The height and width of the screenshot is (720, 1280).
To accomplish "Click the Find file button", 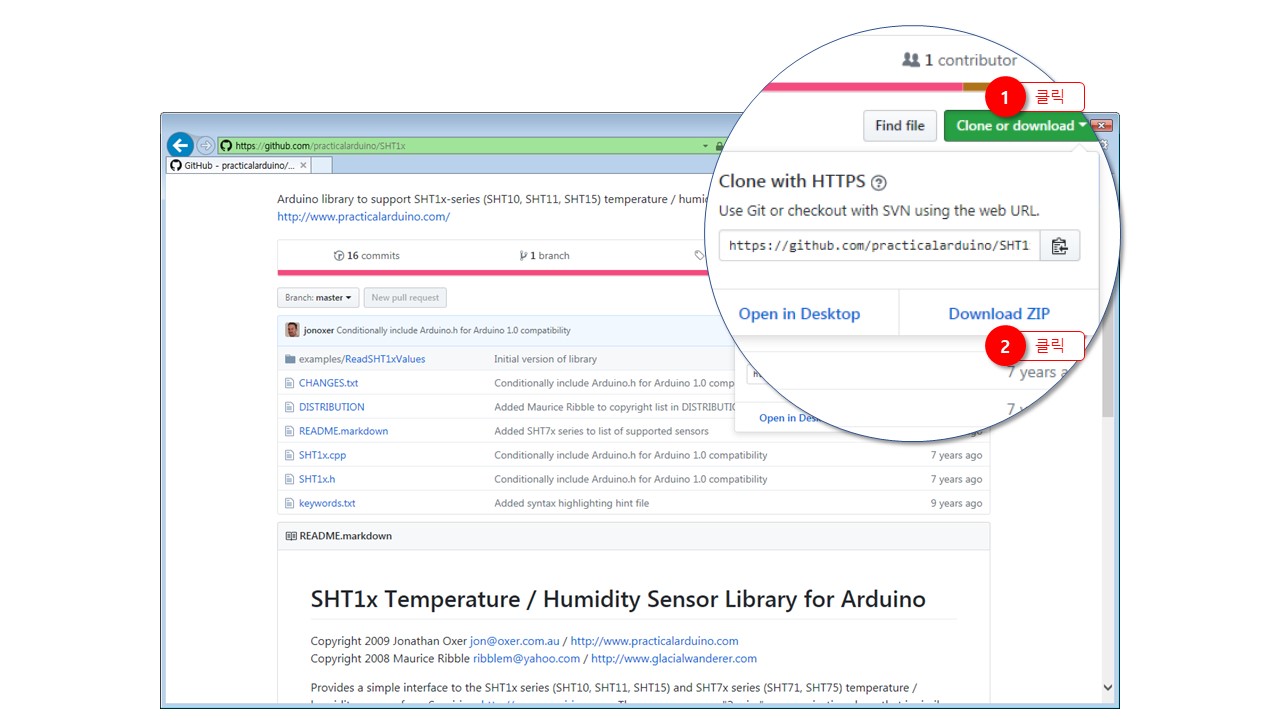I will [x=900, y=126].
